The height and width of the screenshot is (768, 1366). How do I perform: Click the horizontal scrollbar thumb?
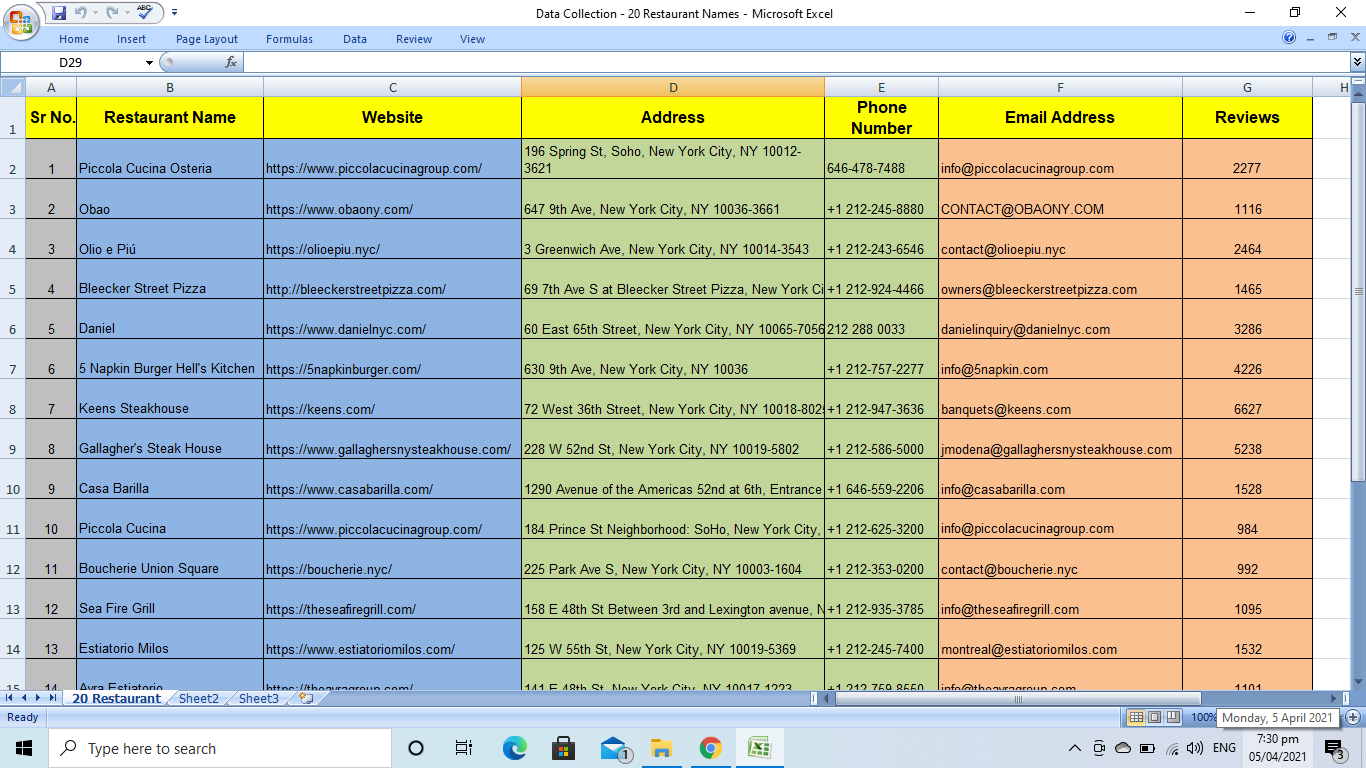tap(1018, 698)
